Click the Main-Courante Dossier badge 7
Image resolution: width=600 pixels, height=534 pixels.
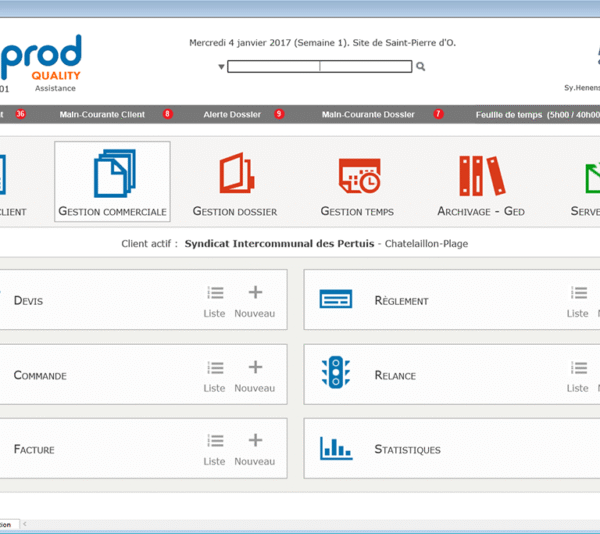click(438, 114)
